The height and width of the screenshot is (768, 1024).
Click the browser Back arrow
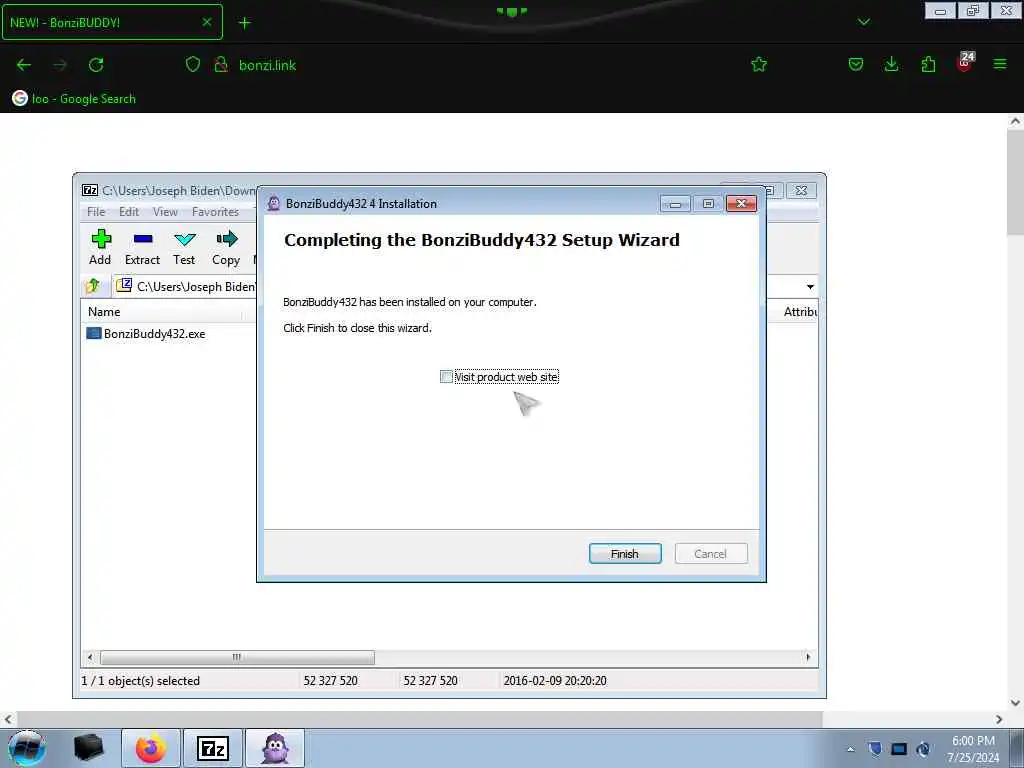[x=24, y=65]
